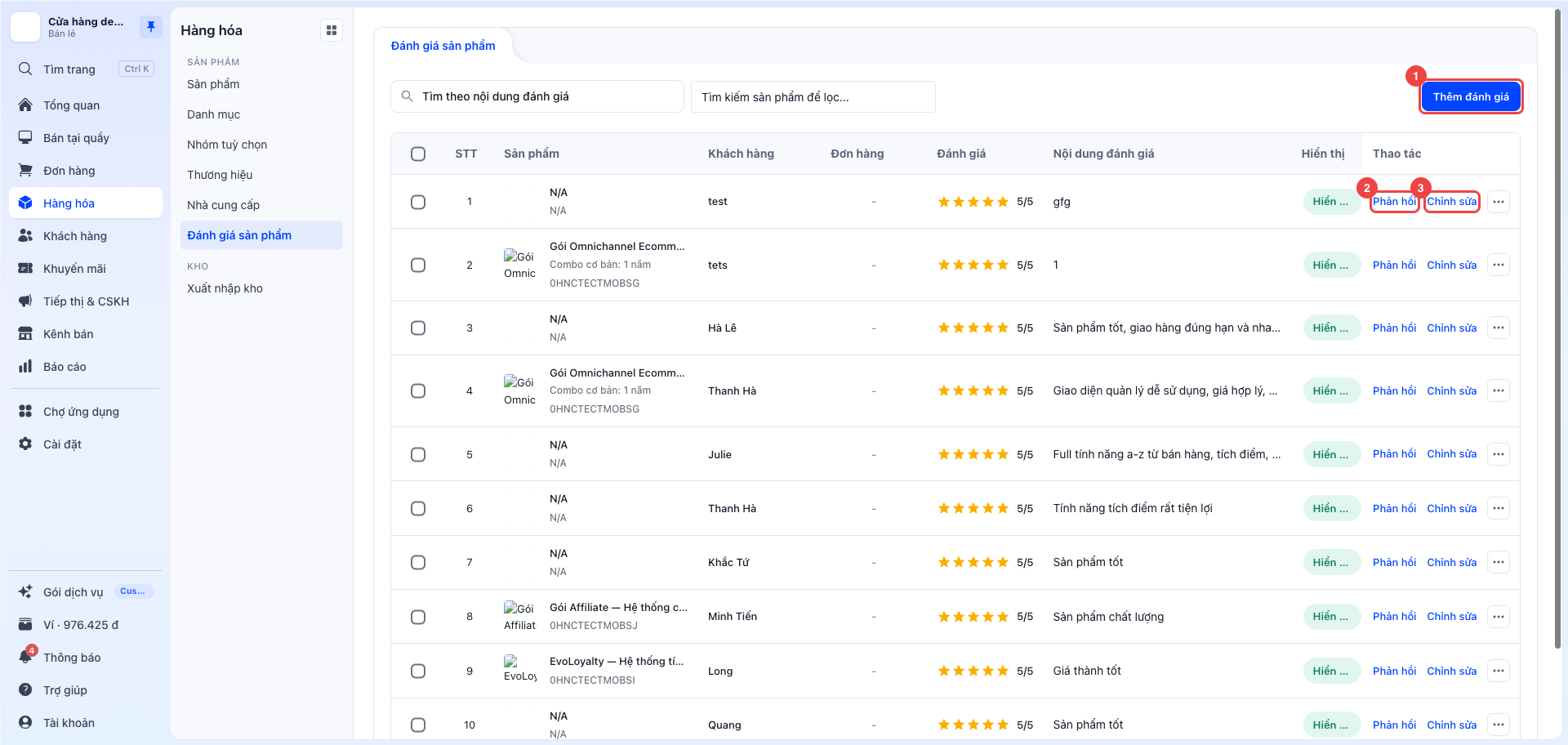The width and height of the screenshot is (1568, 745).
Task: Switch to the Đánh giá sản phẩm tab
Action: coord(443,46)
